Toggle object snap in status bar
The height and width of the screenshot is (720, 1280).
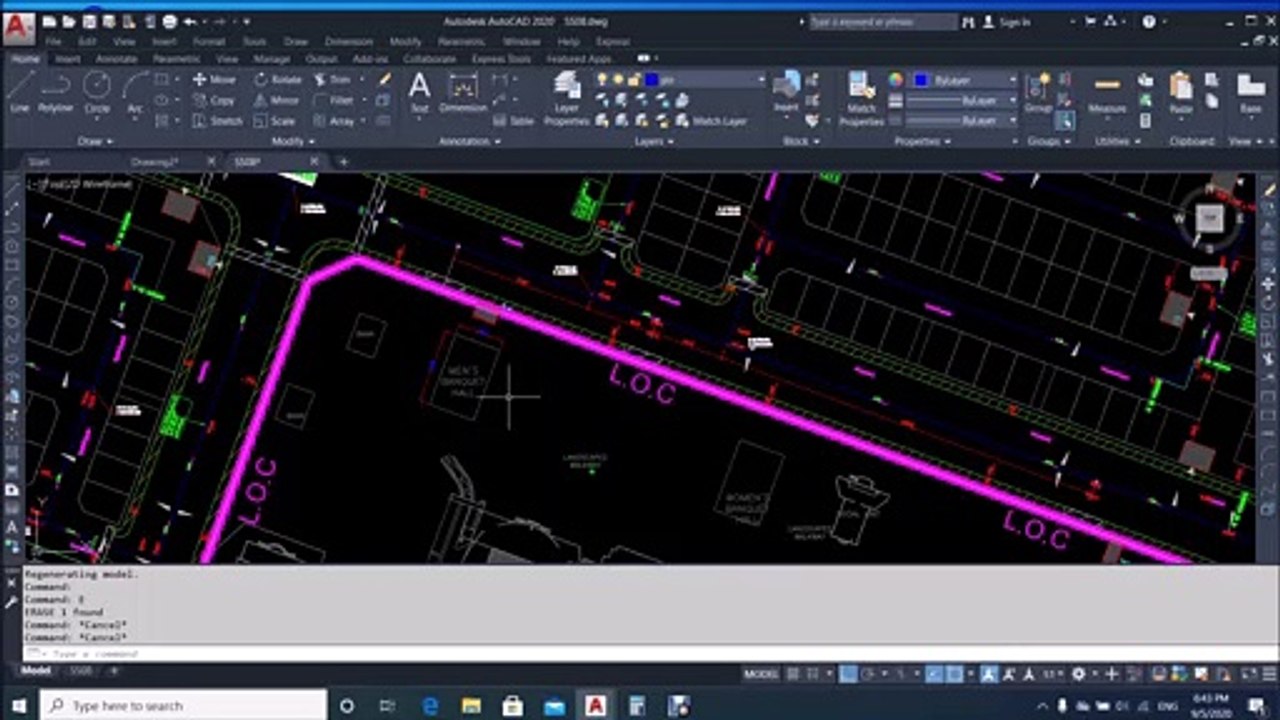point(955,674)
